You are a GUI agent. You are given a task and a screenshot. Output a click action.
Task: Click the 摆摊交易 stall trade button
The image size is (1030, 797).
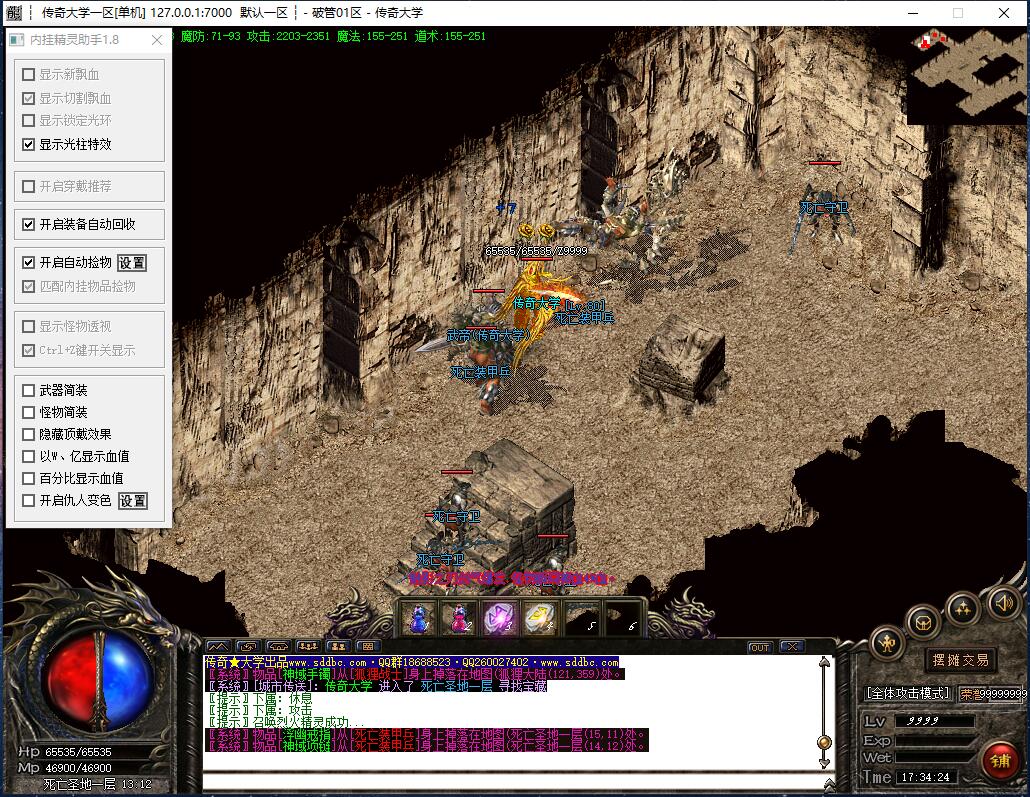coord(960,660)
